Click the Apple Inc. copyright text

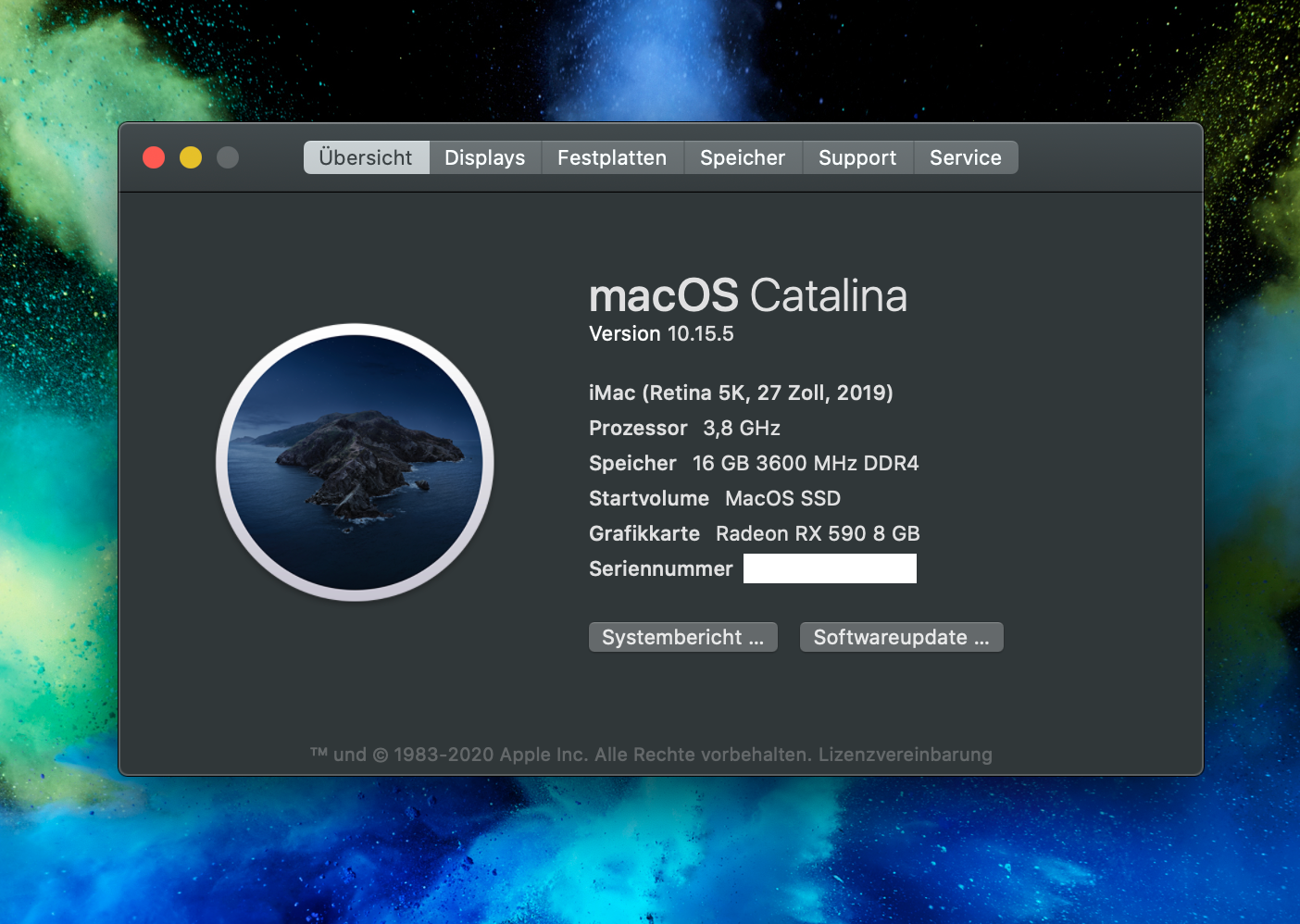click(x=561, y=755)
